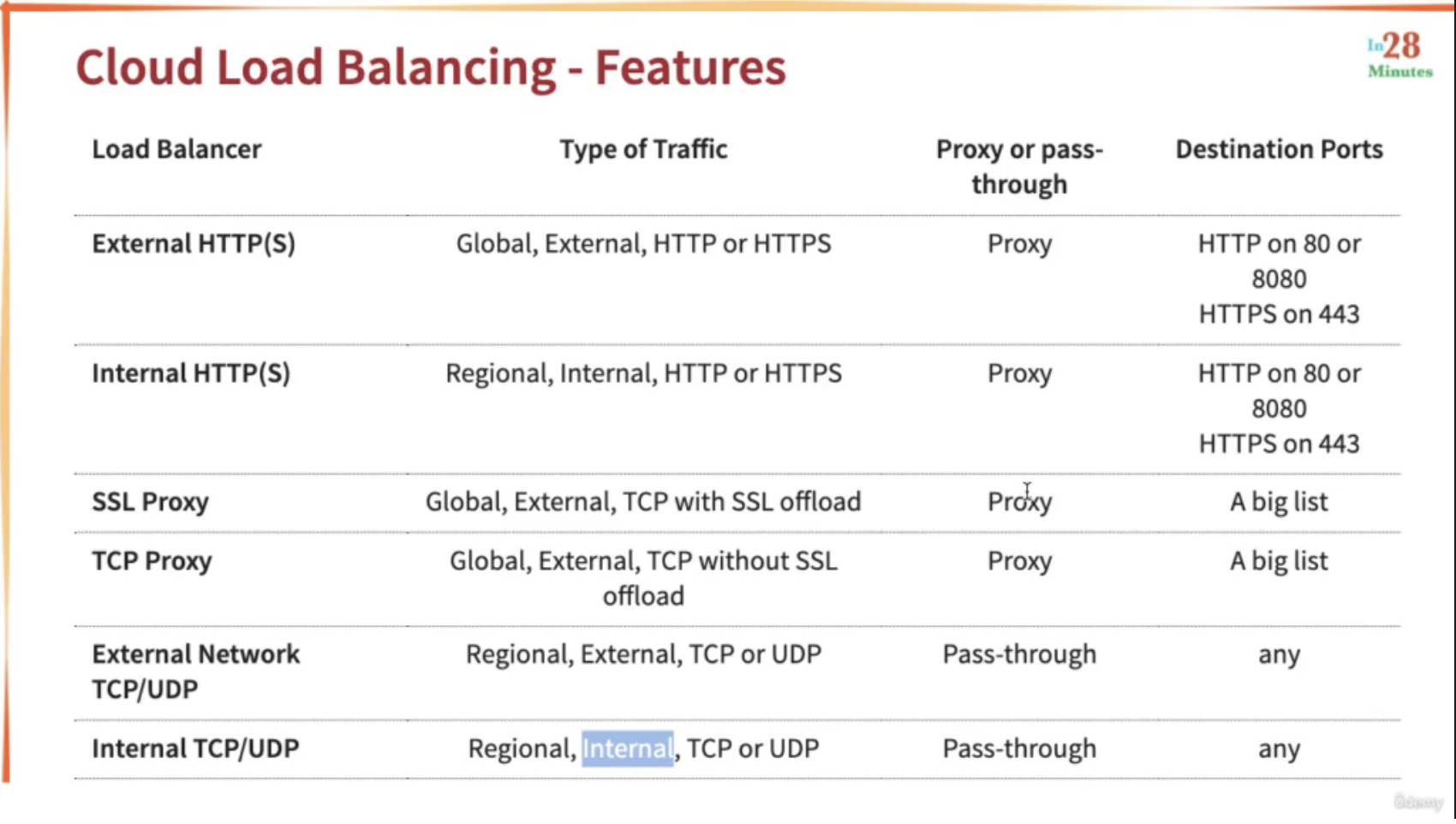This screenshot has width=1456, height=824.
Task: Click 'Global, External, HTTP or HTTPS' cell
Action: (x=643, y=244)
